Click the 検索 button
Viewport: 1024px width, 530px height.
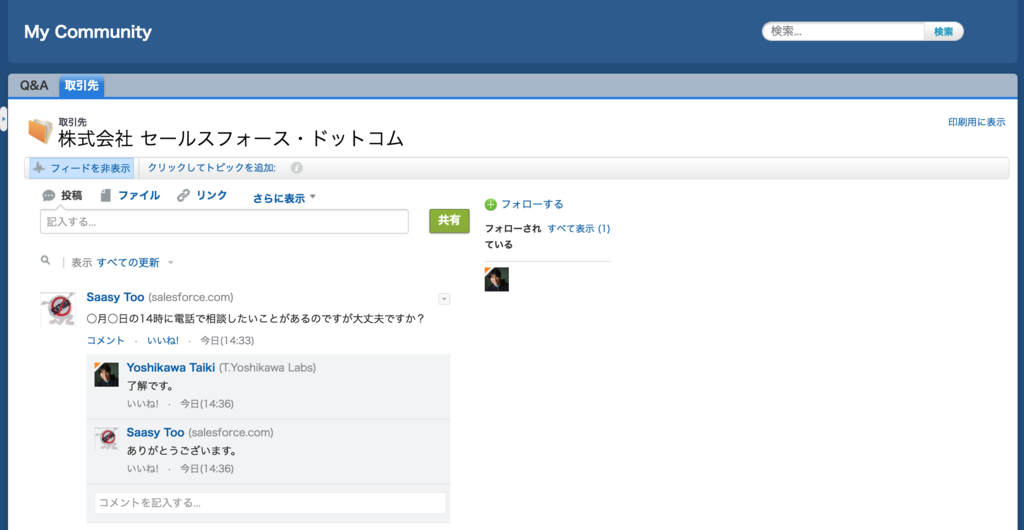pos(943,31)
